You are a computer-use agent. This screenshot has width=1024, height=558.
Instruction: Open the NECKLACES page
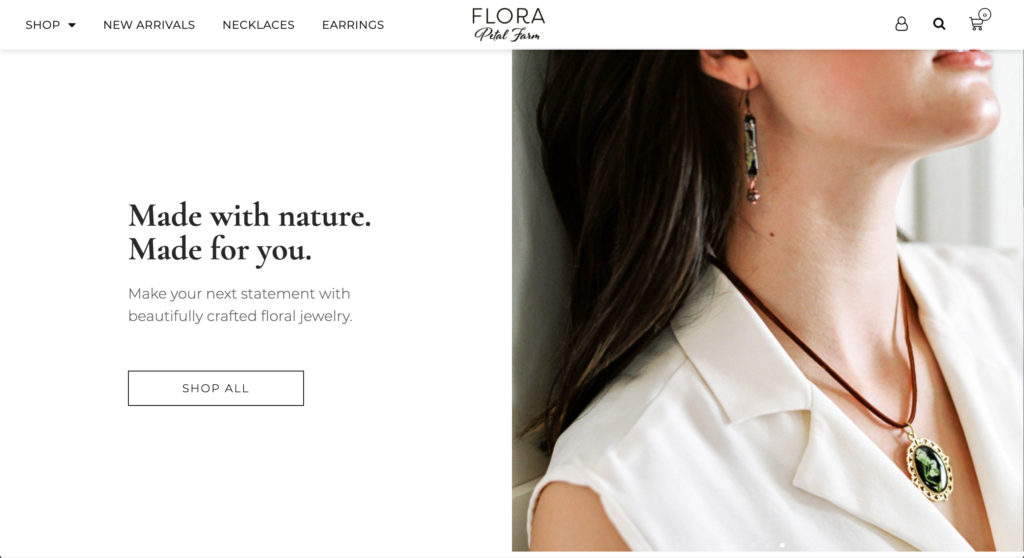coord(258,25)
